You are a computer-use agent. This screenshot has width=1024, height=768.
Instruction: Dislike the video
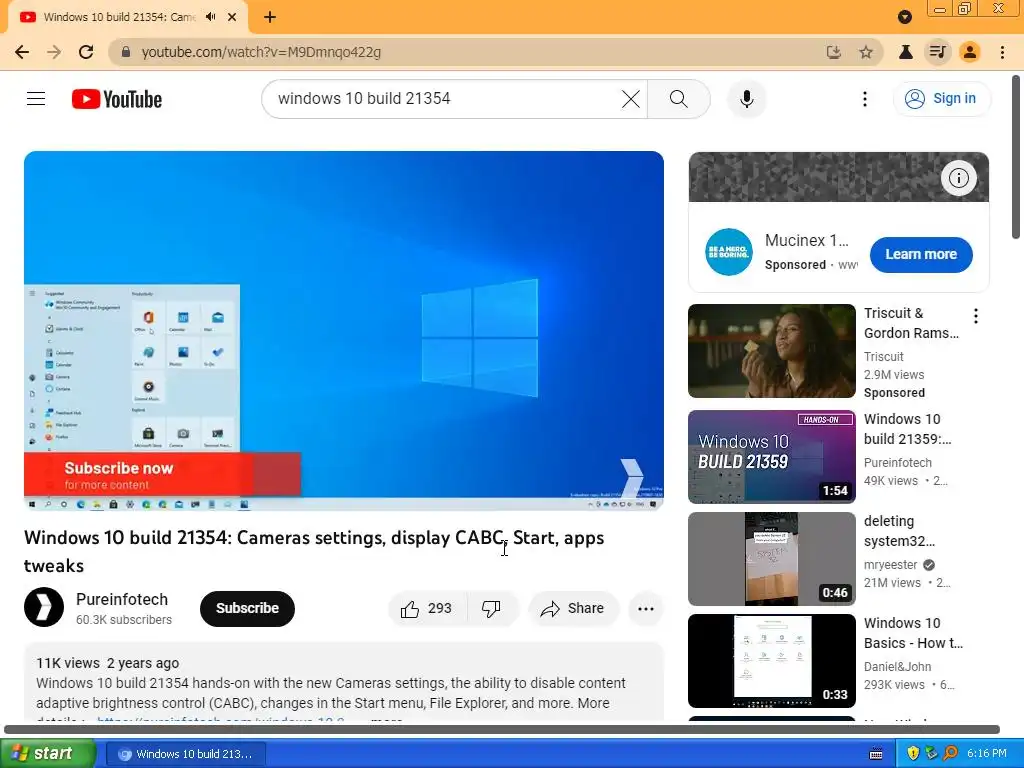point(492,609)
